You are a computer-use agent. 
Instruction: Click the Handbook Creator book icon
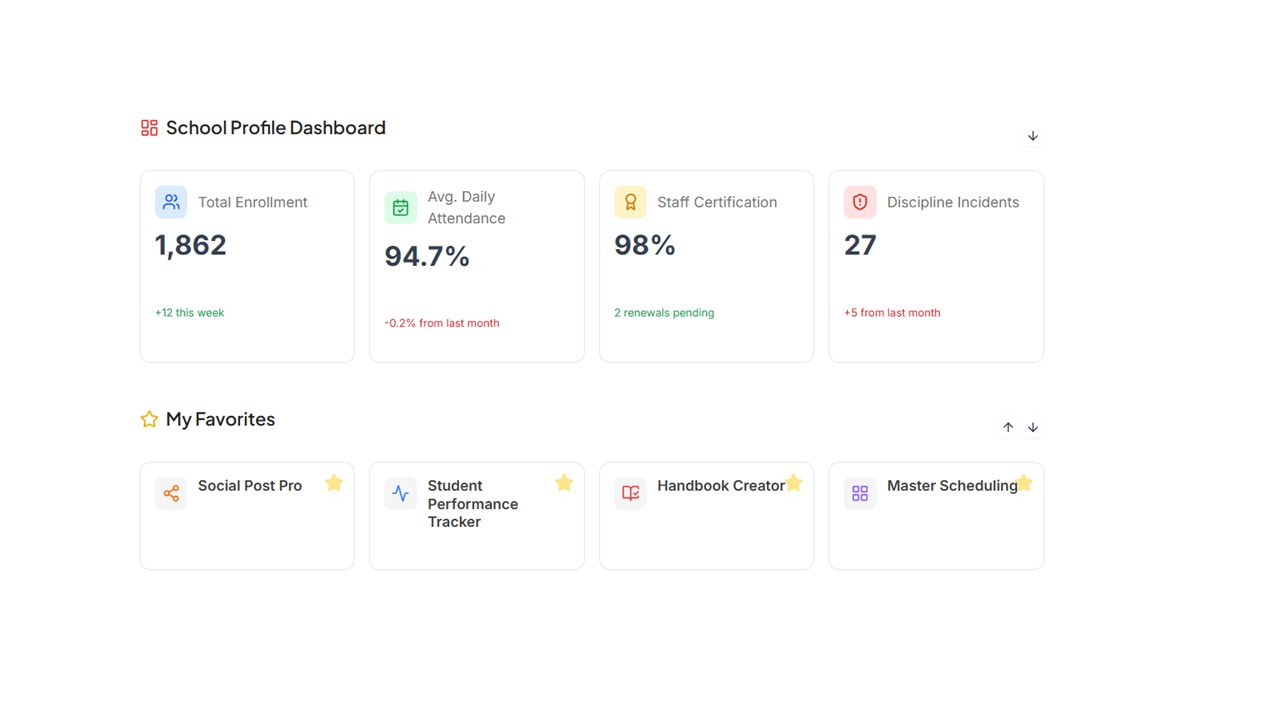tap(630, 493)
